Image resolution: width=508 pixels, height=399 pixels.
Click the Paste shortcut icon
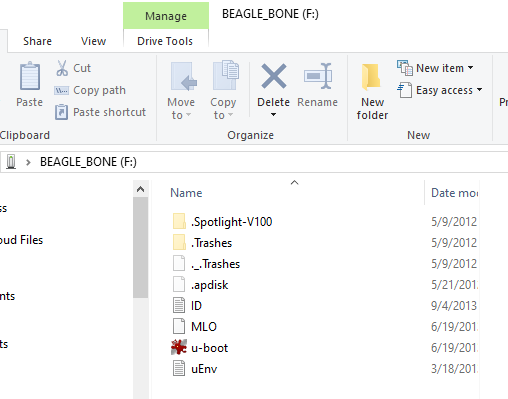[x=62, y=112]
